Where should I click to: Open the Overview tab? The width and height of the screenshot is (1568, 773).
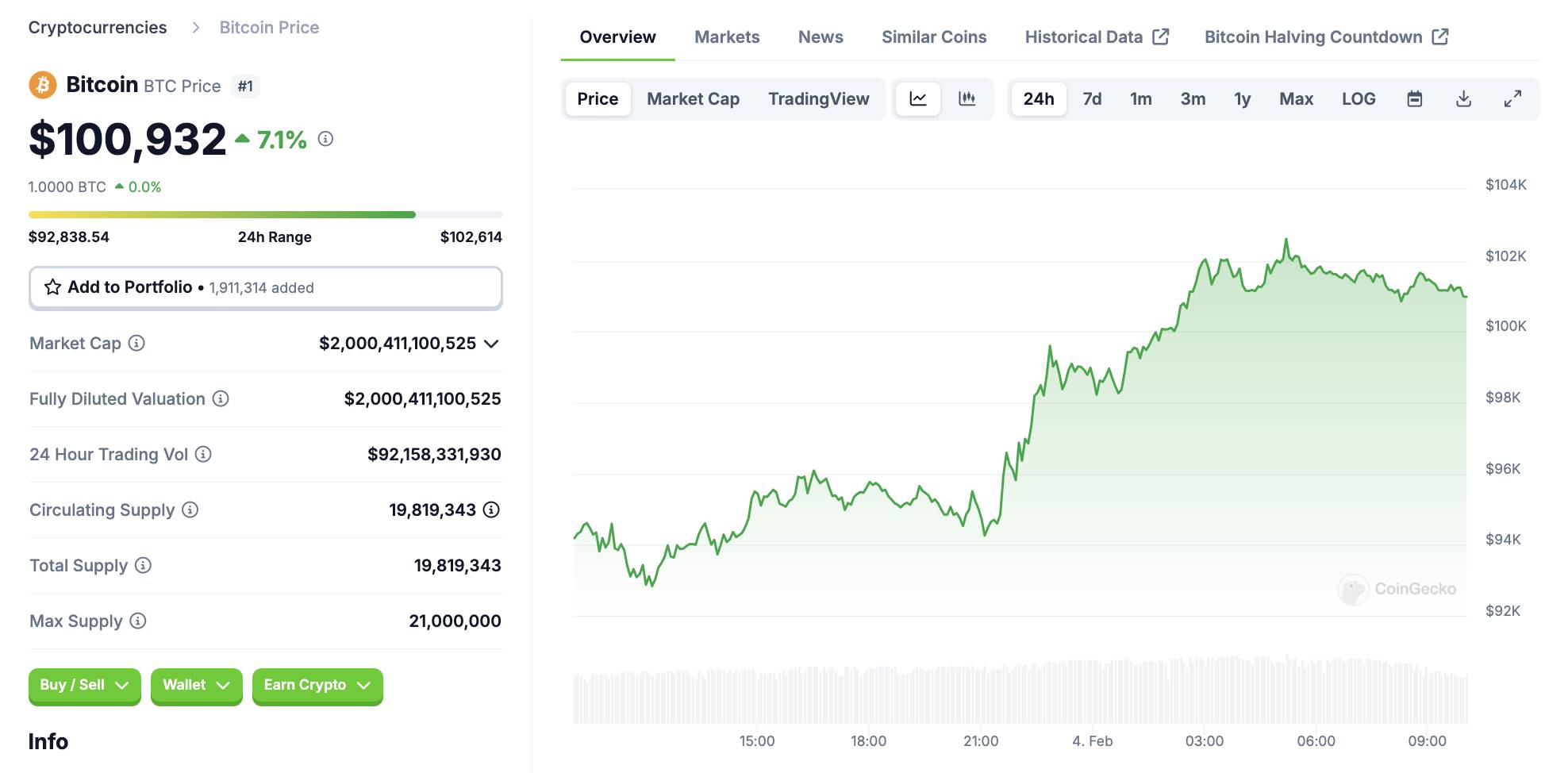[617, 37]
